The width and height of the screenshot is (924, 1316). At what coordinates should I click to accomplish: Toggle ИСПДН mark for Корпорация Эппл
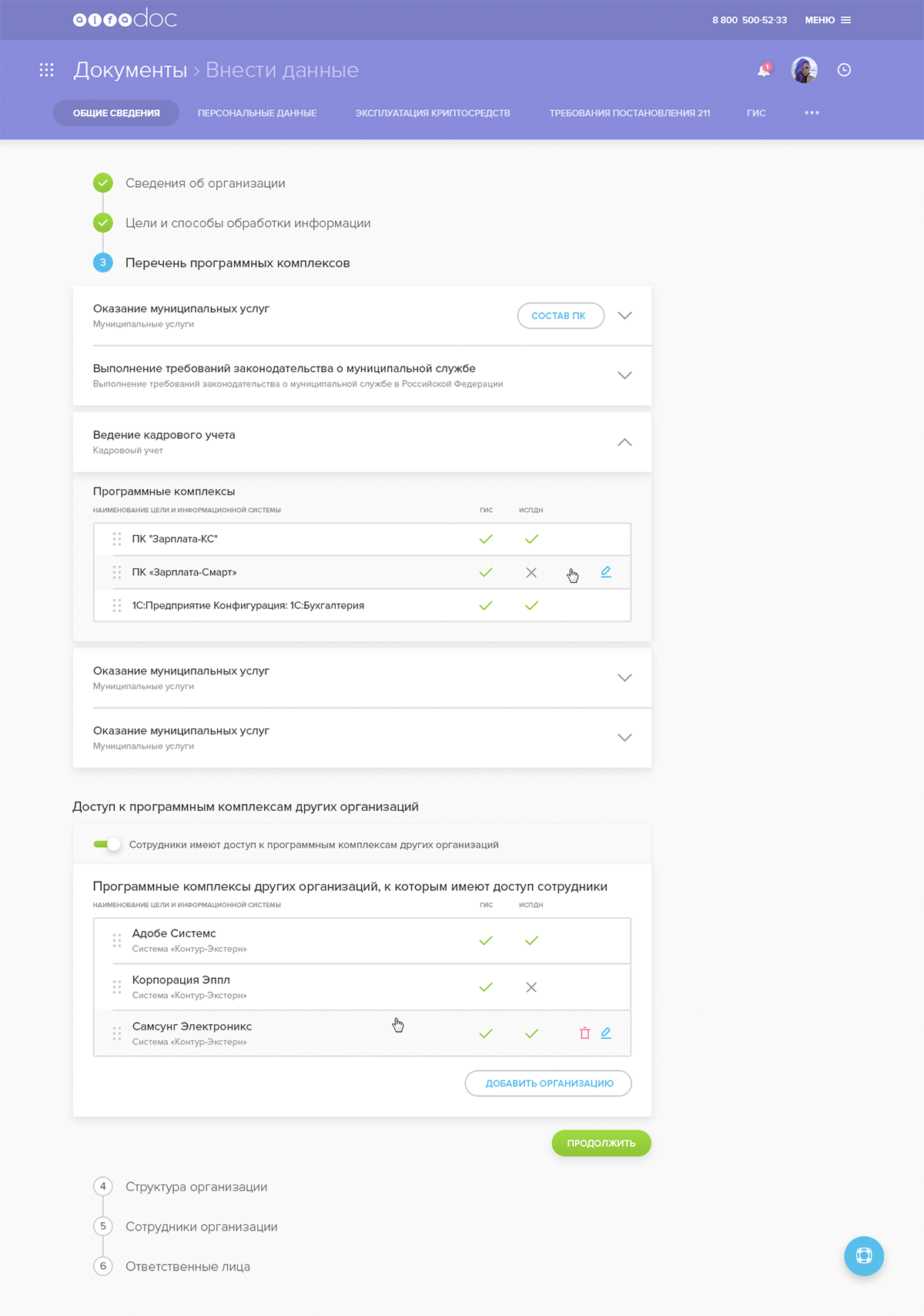531,987
